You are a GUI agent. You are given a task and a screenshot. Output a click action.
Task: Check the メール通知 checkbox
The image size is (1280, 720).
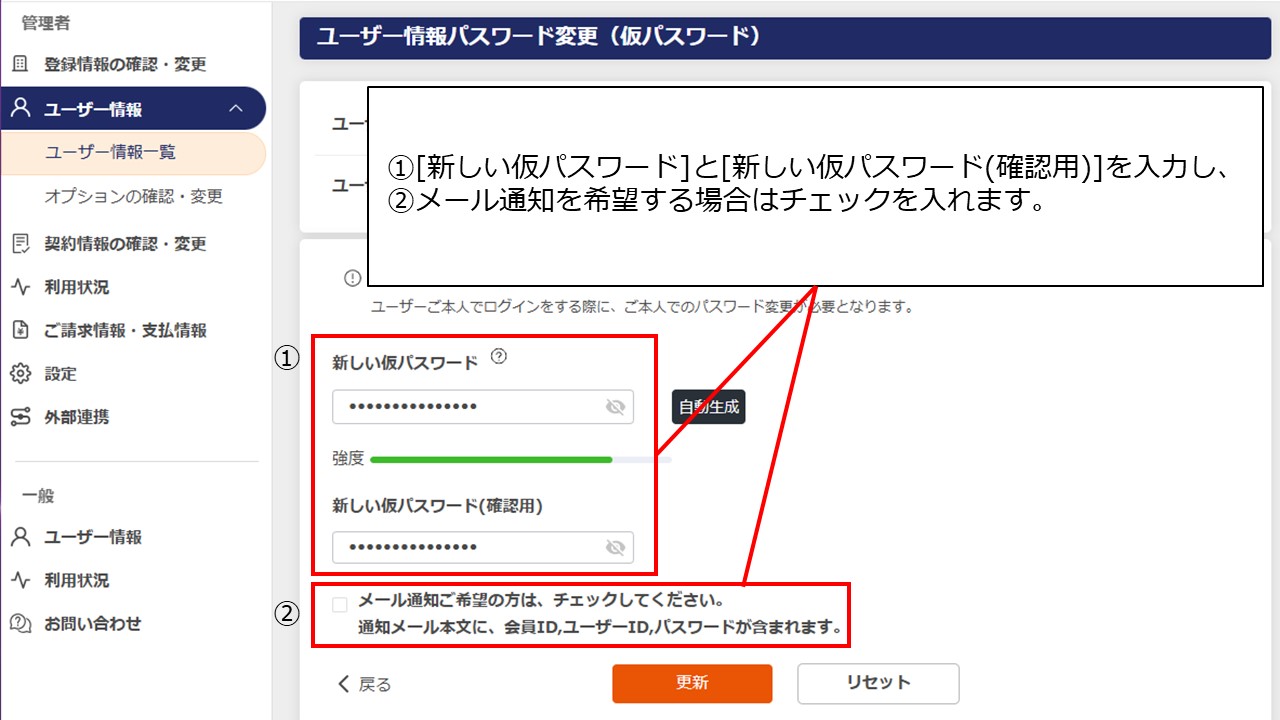pos(340,604)
